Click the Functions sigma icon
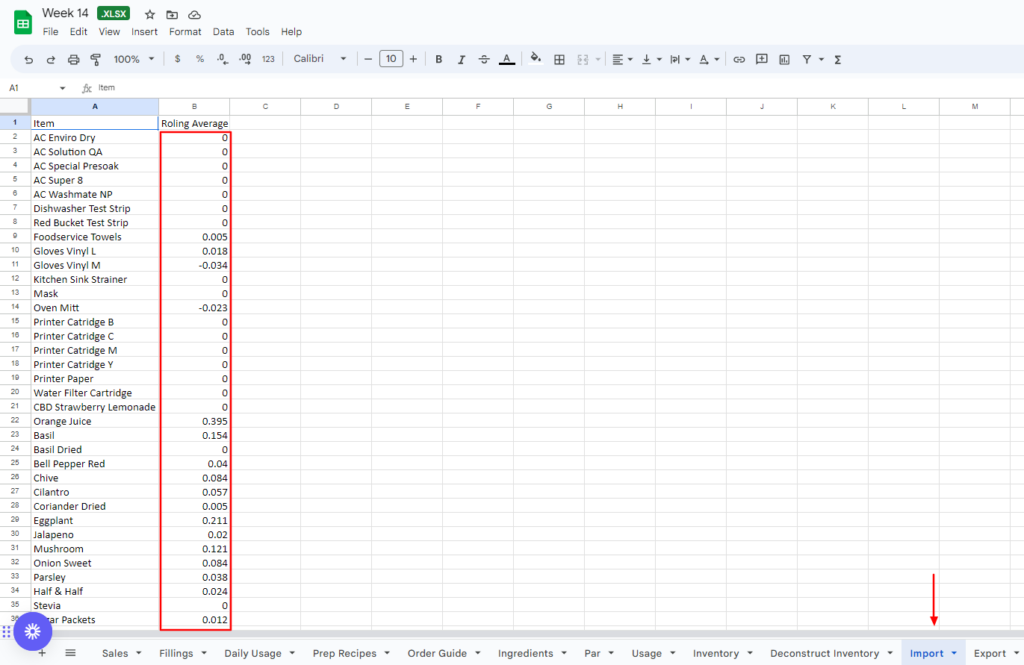The width and height of the screenshot is (1024, 665). (x=837, y=59)
